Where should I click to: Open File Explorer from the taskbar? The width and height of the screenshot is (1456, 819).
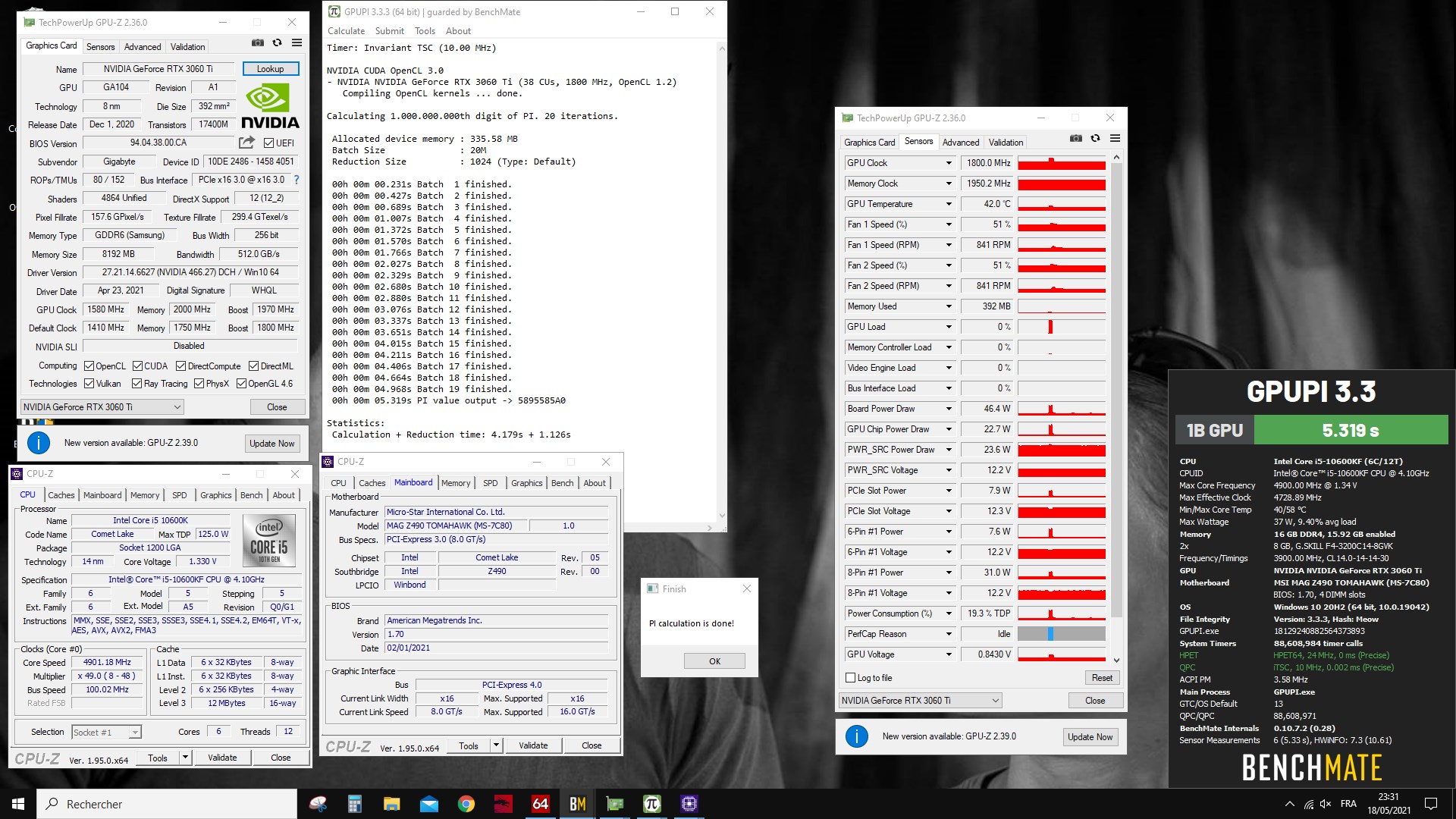(x=391, y=804)
